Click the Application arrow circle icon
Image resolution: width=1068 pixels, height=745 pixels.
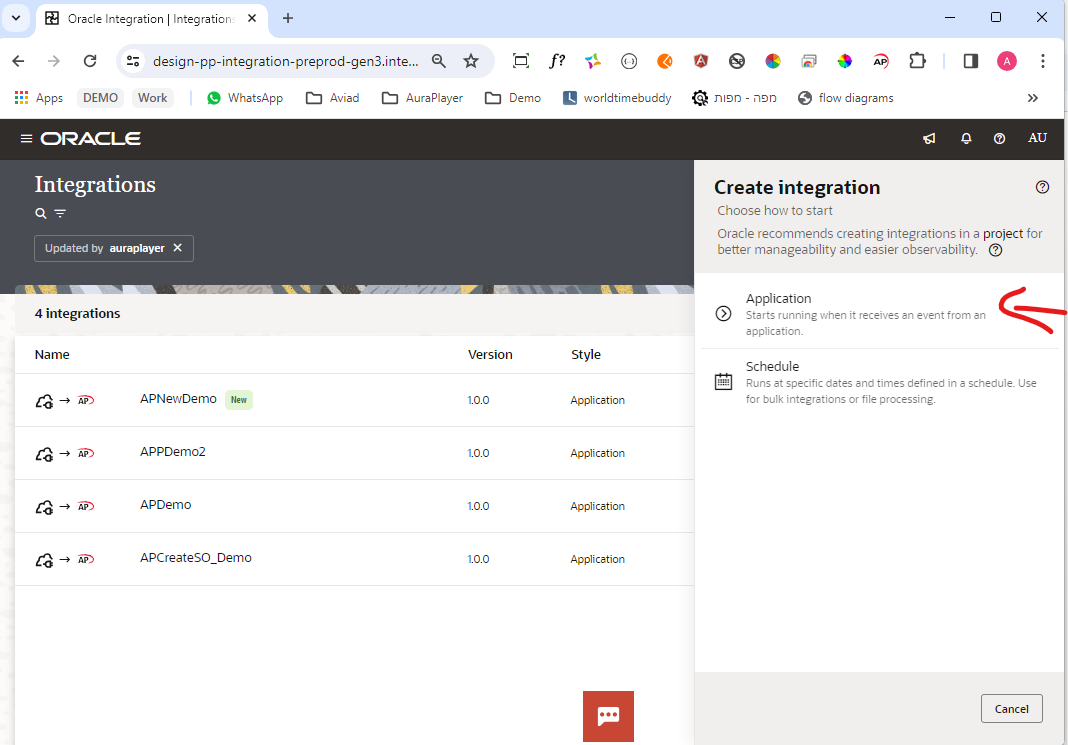click(723, 313)
